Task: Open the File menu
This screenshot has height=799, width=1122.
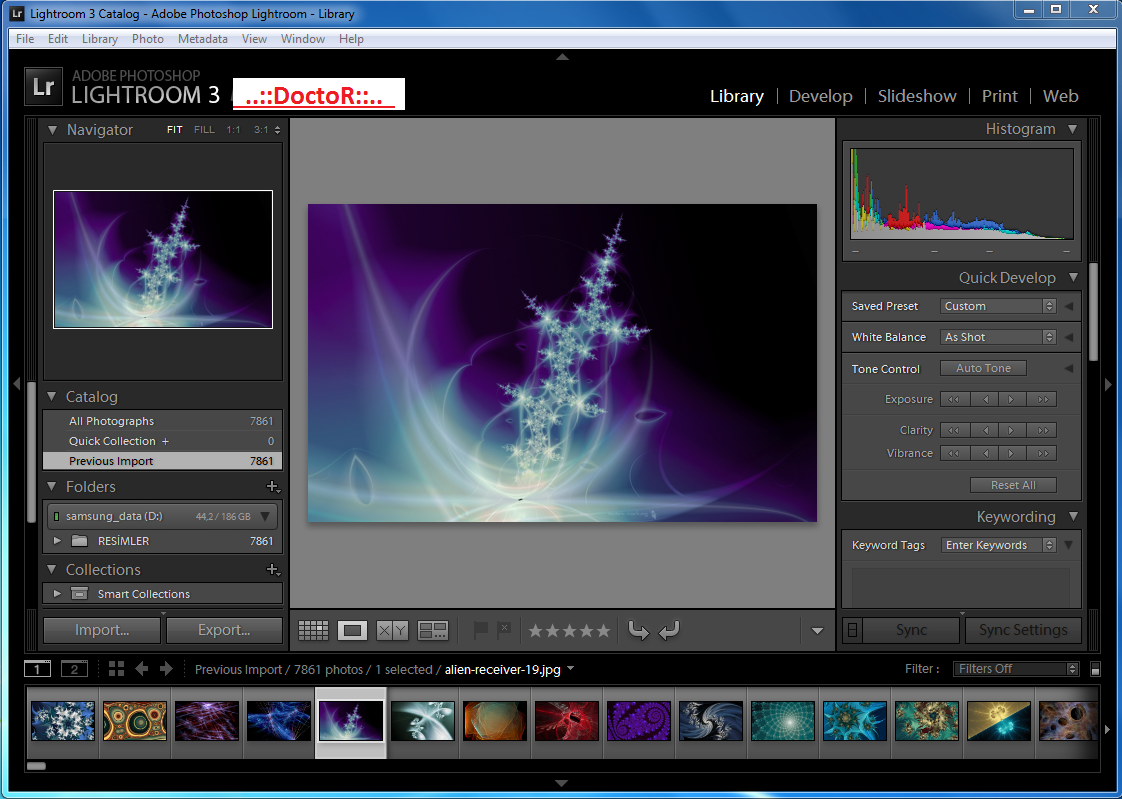Action: [x=25, y=39]
